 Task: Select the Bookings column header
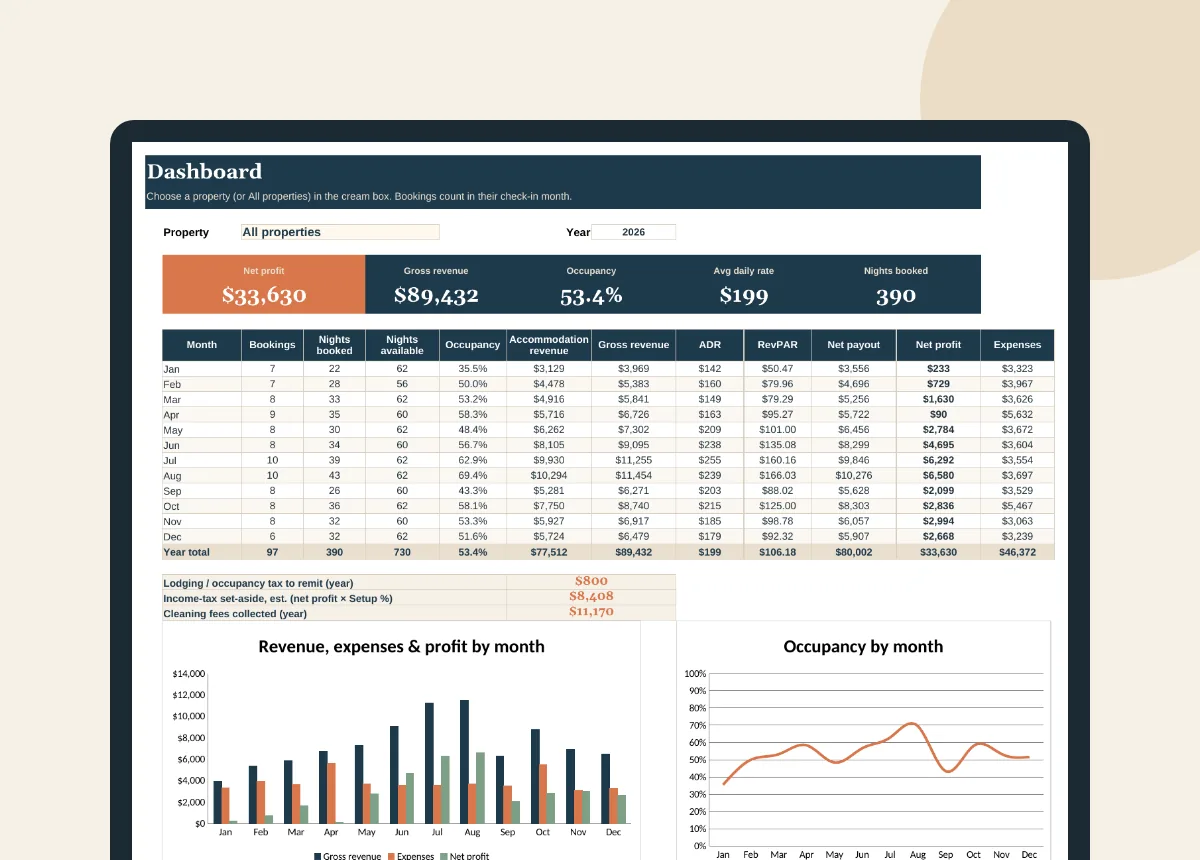click(272, 345)
